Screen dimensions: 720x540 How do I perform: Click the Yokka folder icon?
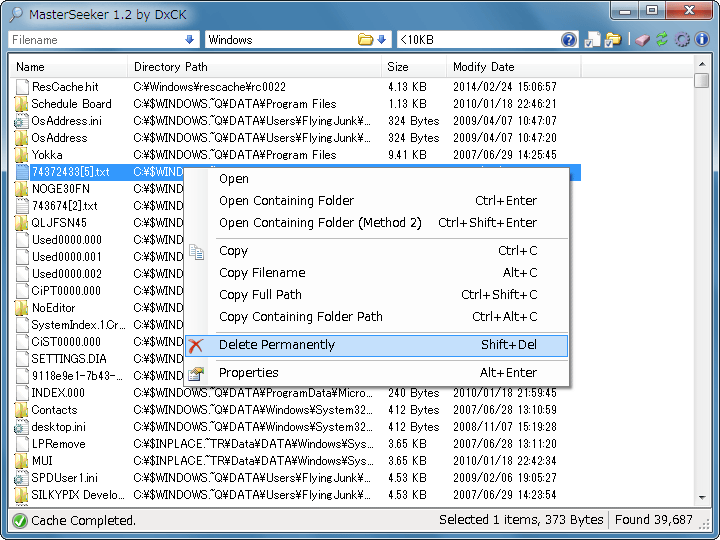(21, 155)
